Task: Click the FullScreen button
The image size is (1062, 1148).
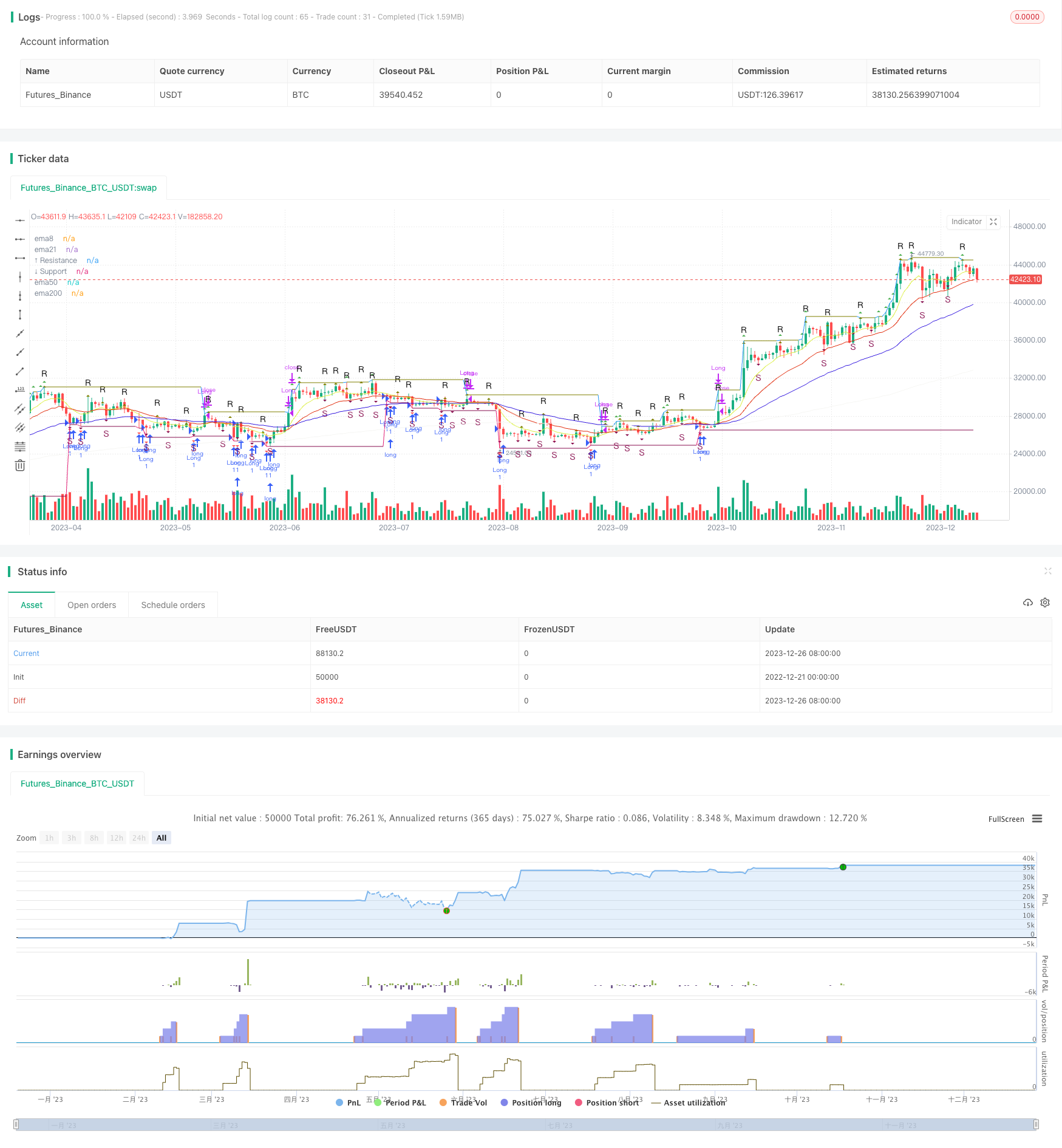Action: [1006, 819]
